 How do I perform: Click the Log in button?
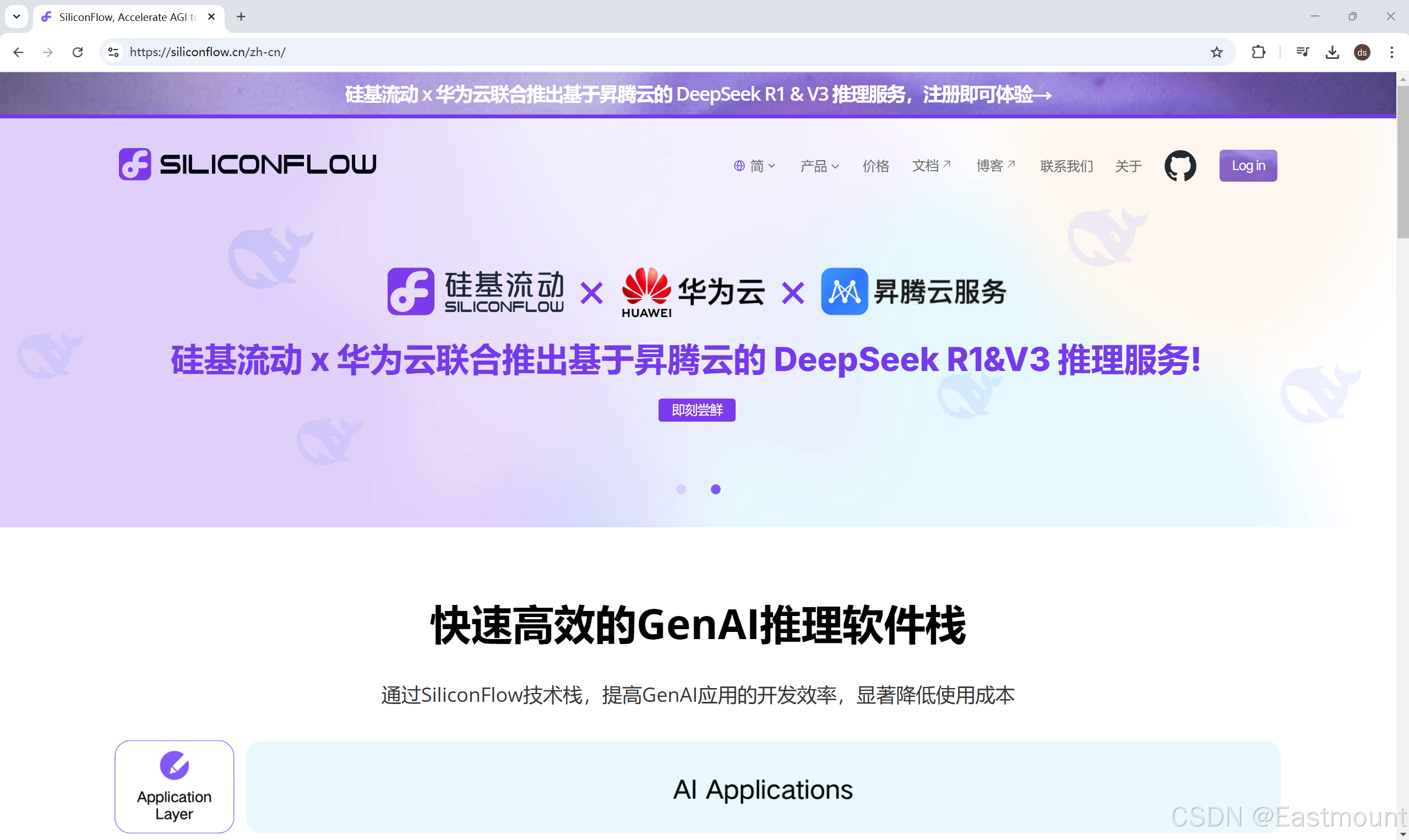(1248, 165)
